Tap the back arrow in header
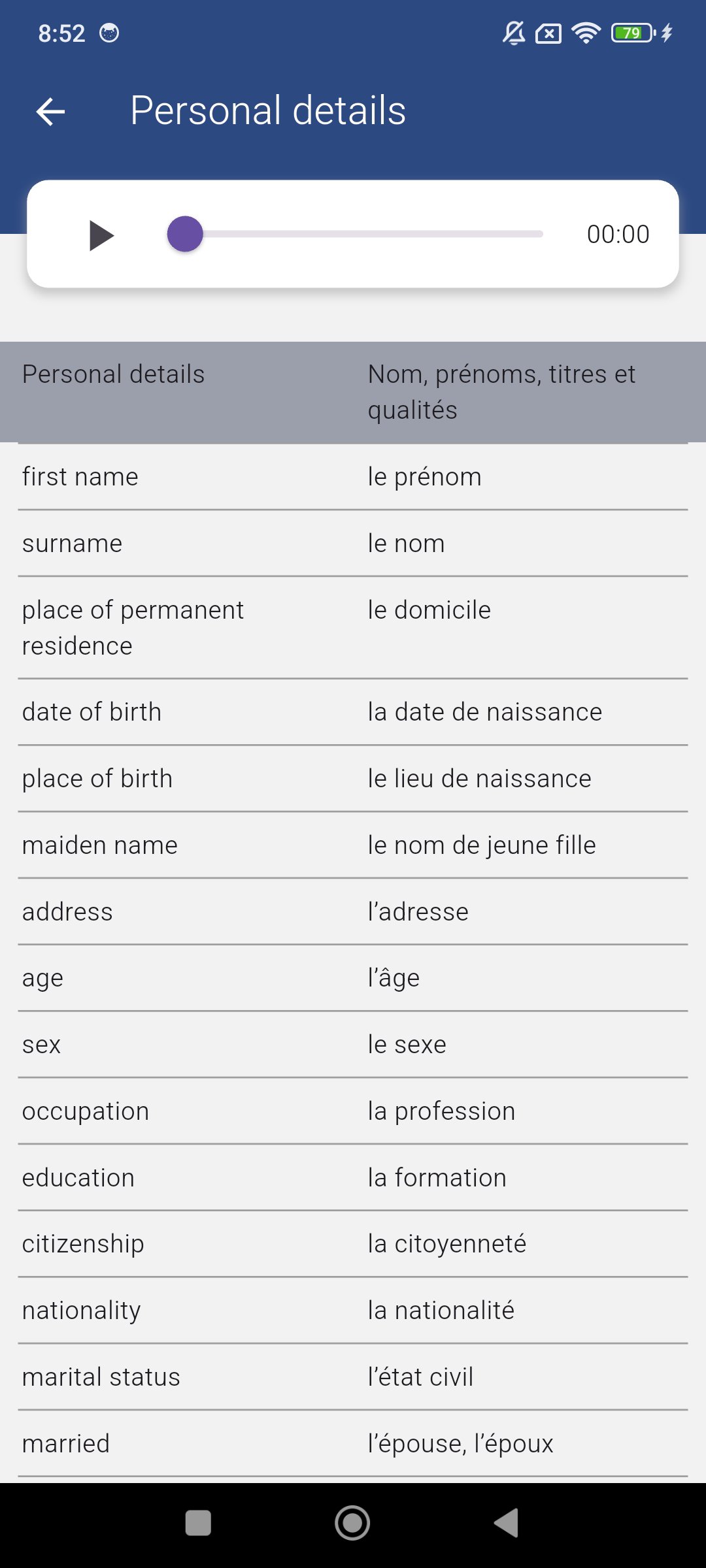 click(50, 111)
